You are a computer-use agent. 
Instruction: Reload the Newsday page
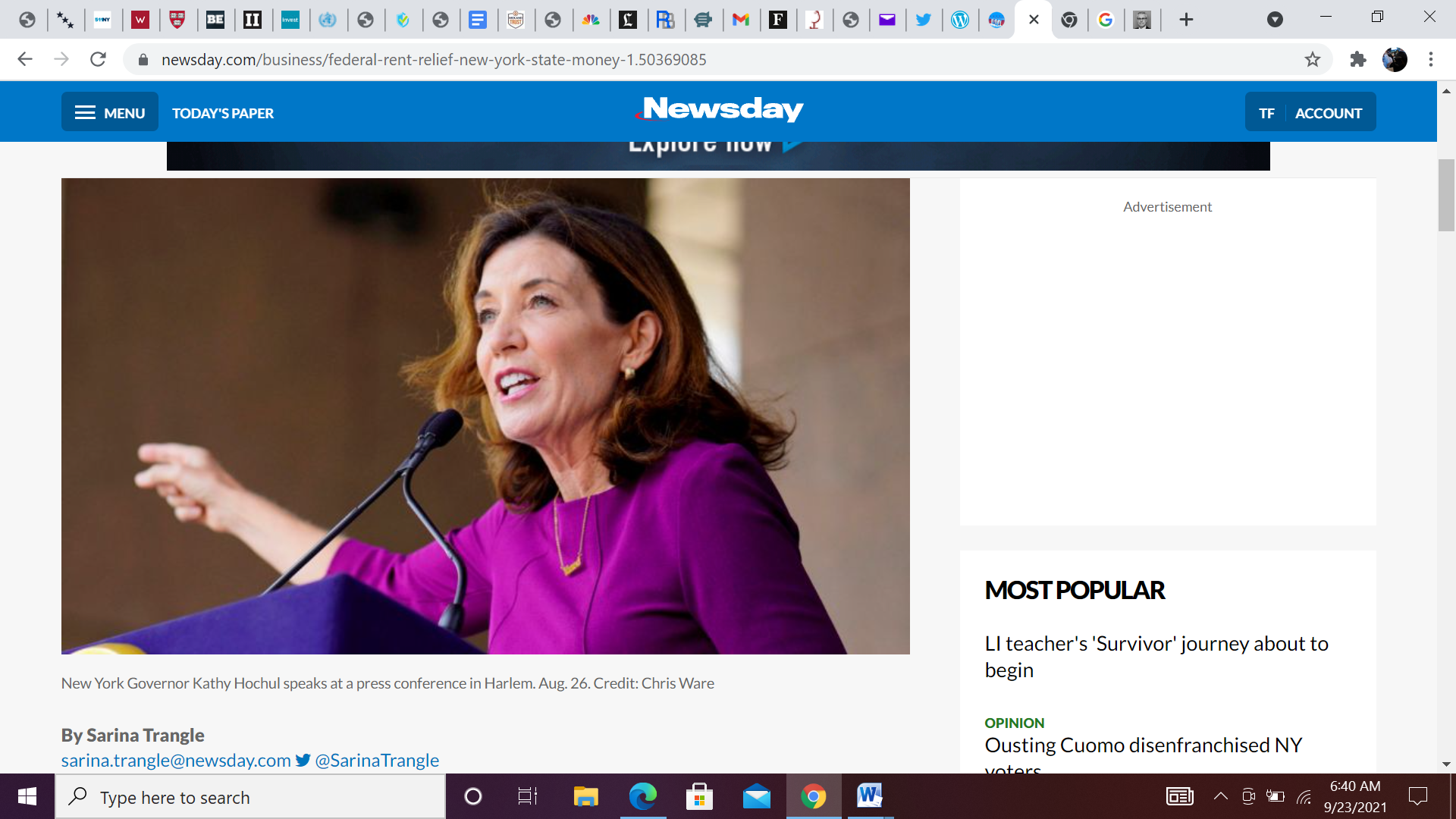98,59
